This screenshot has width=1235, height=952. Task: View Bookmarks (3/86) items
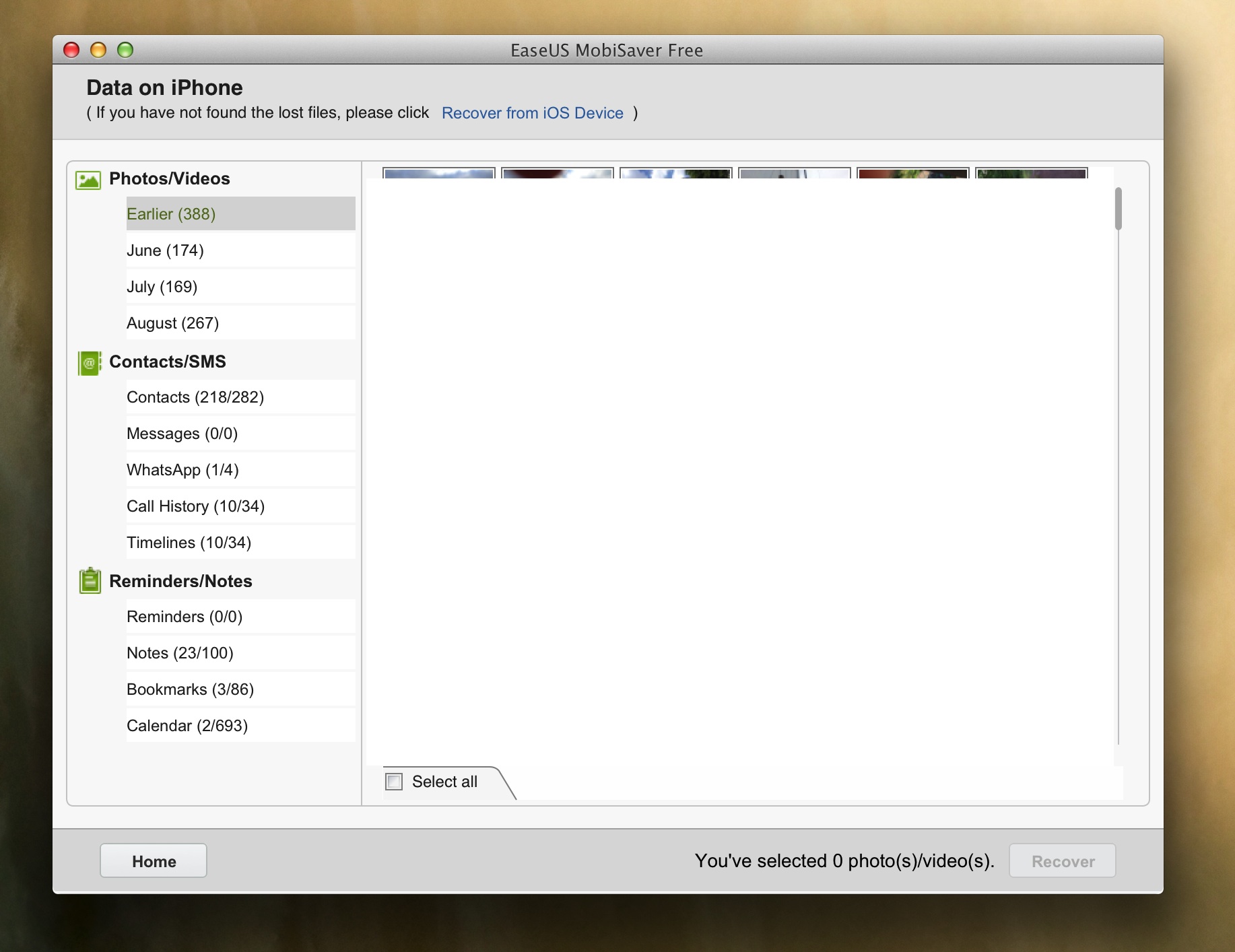pos(240,689)
